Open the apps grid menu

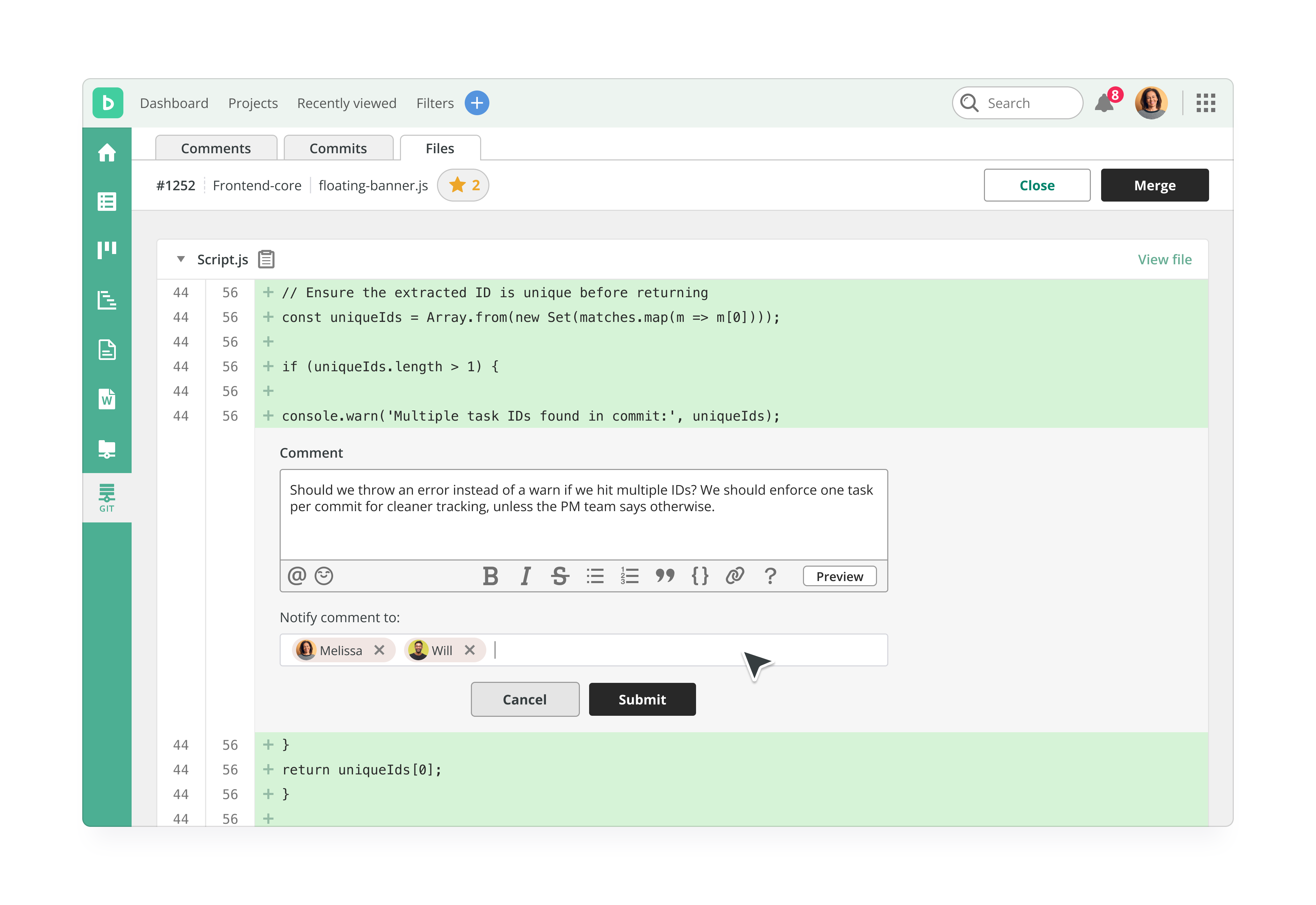coord(1206,103)
